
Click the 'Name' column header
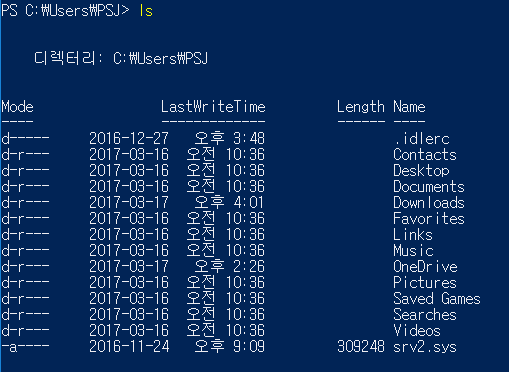[x=409, y=107]
